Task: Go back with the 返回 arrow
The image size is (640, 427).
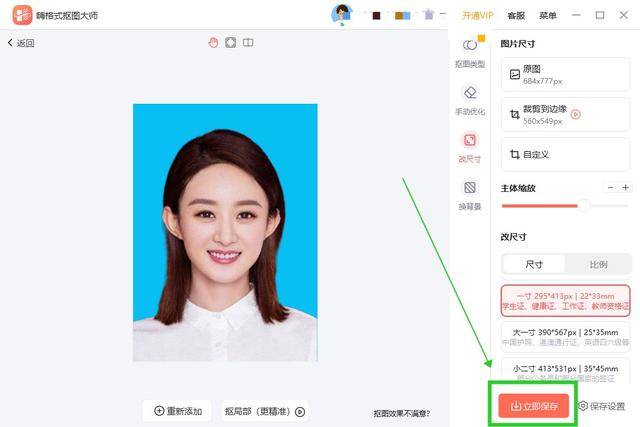Action: [21, 43]
